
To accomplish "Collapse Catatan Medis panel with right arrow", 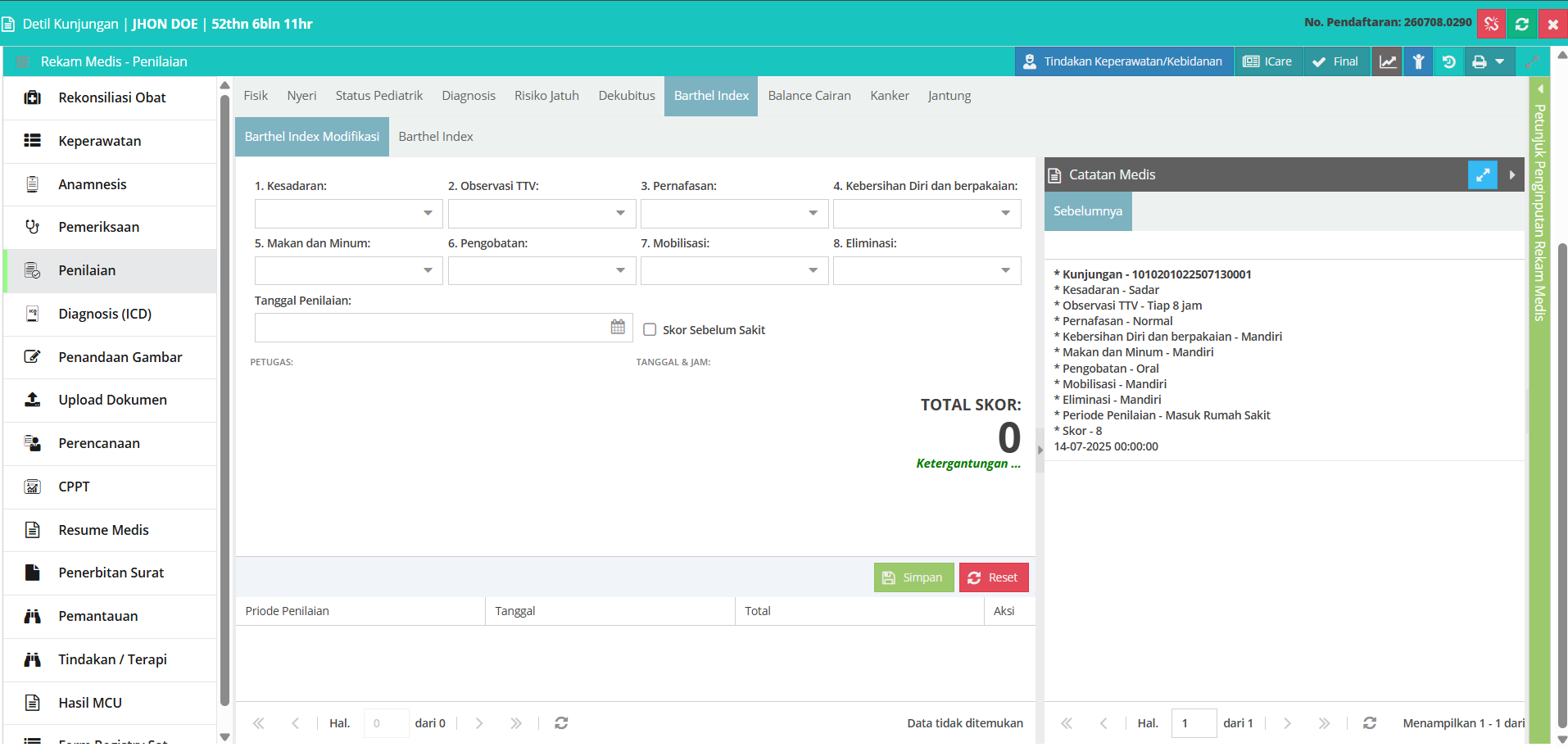I will pyautogui.click(x=1512, y=174).
